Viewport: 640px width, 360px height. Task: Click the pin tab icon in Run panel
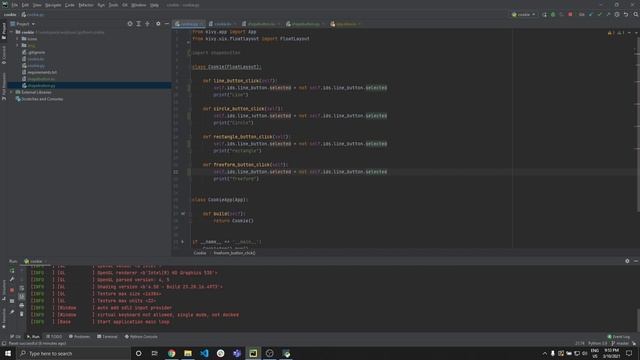pos(12,312)
